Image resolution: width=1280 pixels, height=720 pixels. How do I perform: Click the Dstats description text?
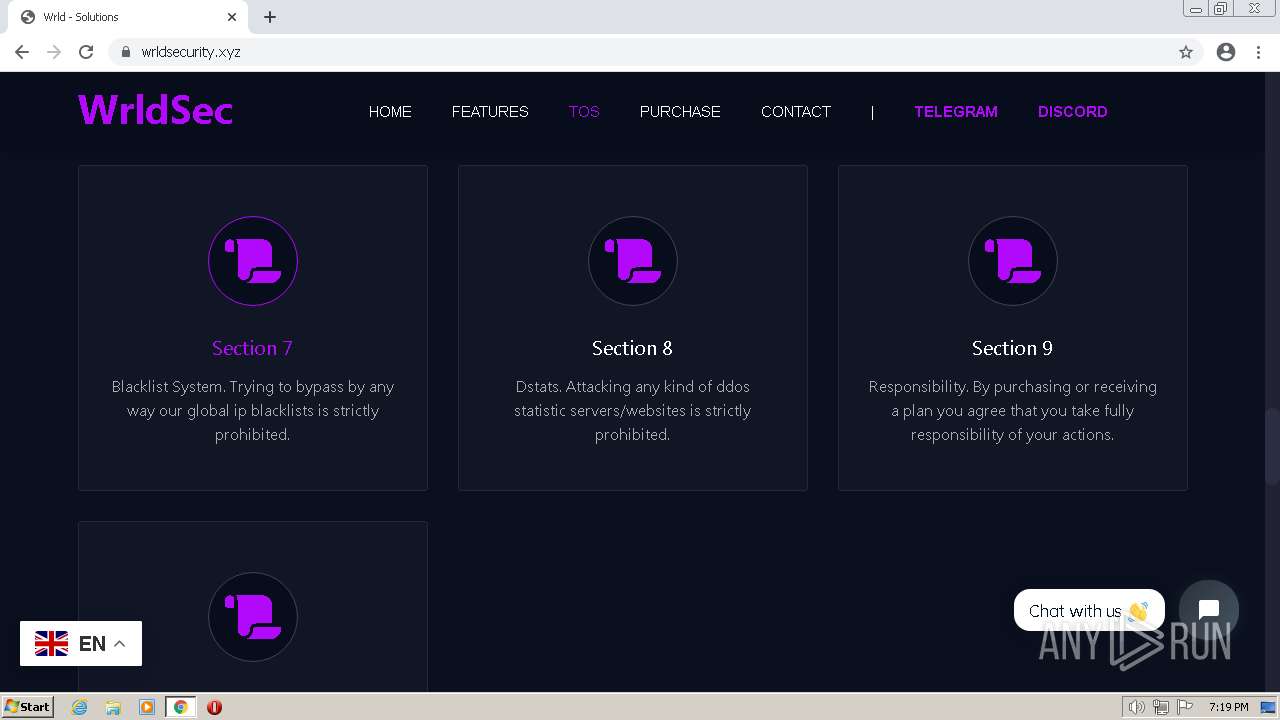pos(633,411)
